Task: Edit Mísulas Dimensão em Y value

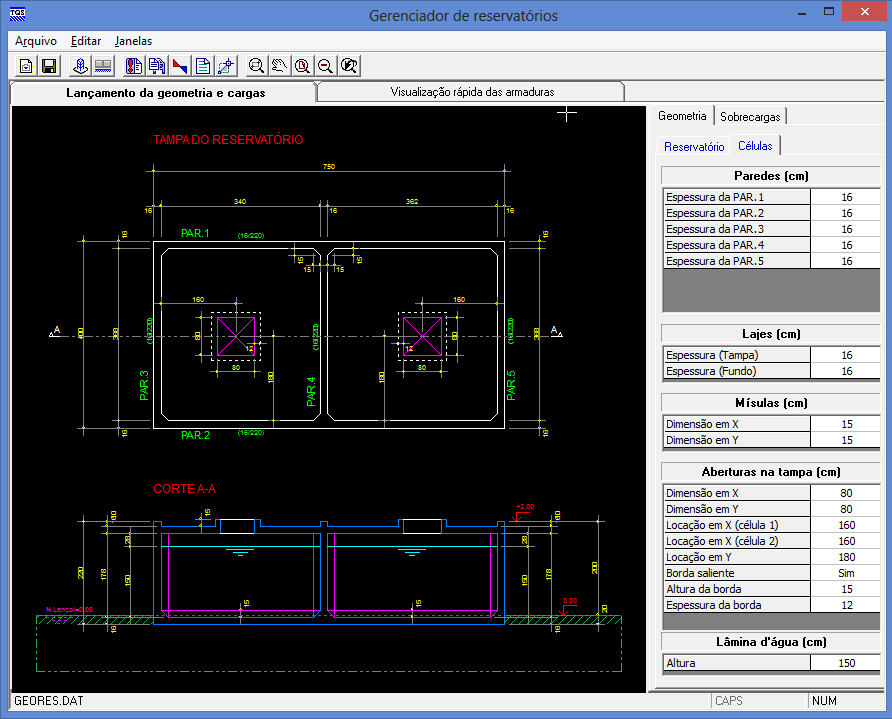Action: 846,440
